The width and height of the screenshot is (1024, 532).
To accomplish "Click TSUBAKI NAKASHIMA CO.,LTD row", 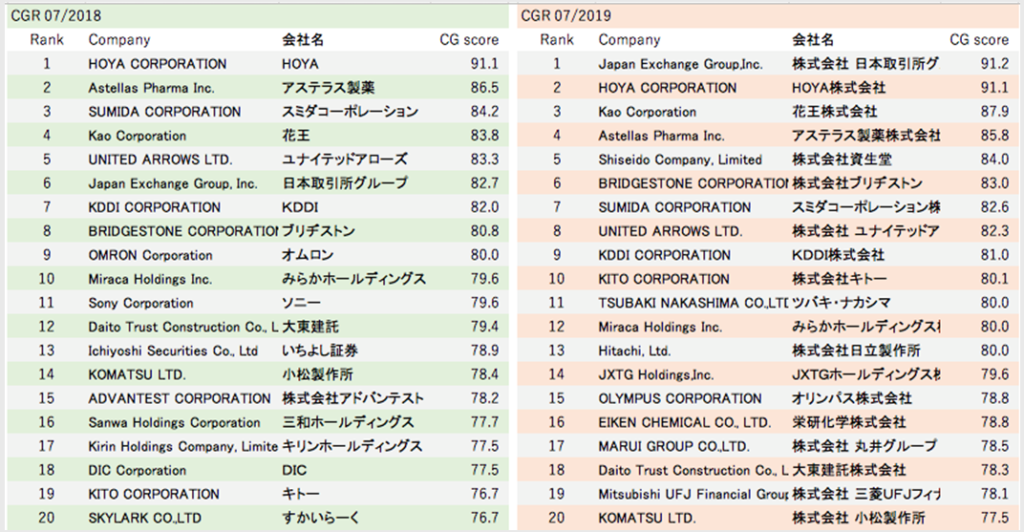I will (x=767, y=303).
